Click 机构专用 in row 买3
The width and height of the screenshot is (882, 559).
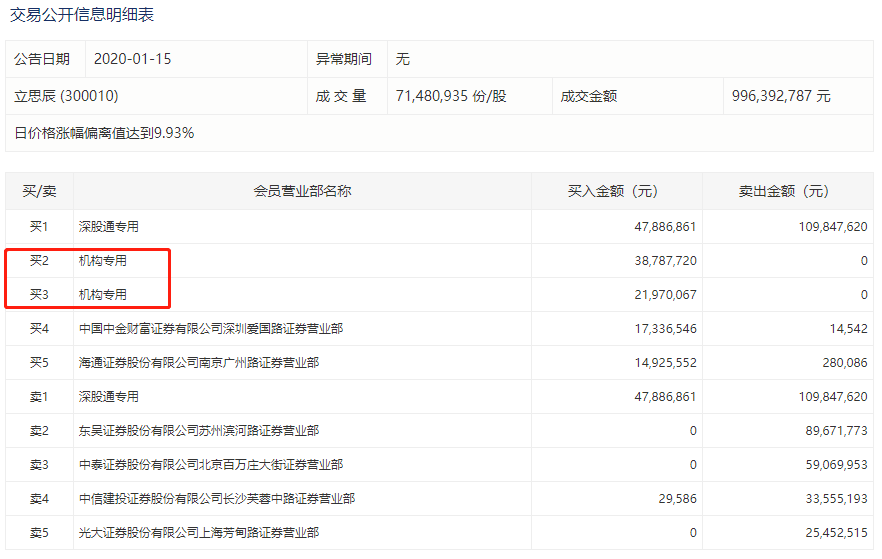pyautogui.click(x=103, y=295)
